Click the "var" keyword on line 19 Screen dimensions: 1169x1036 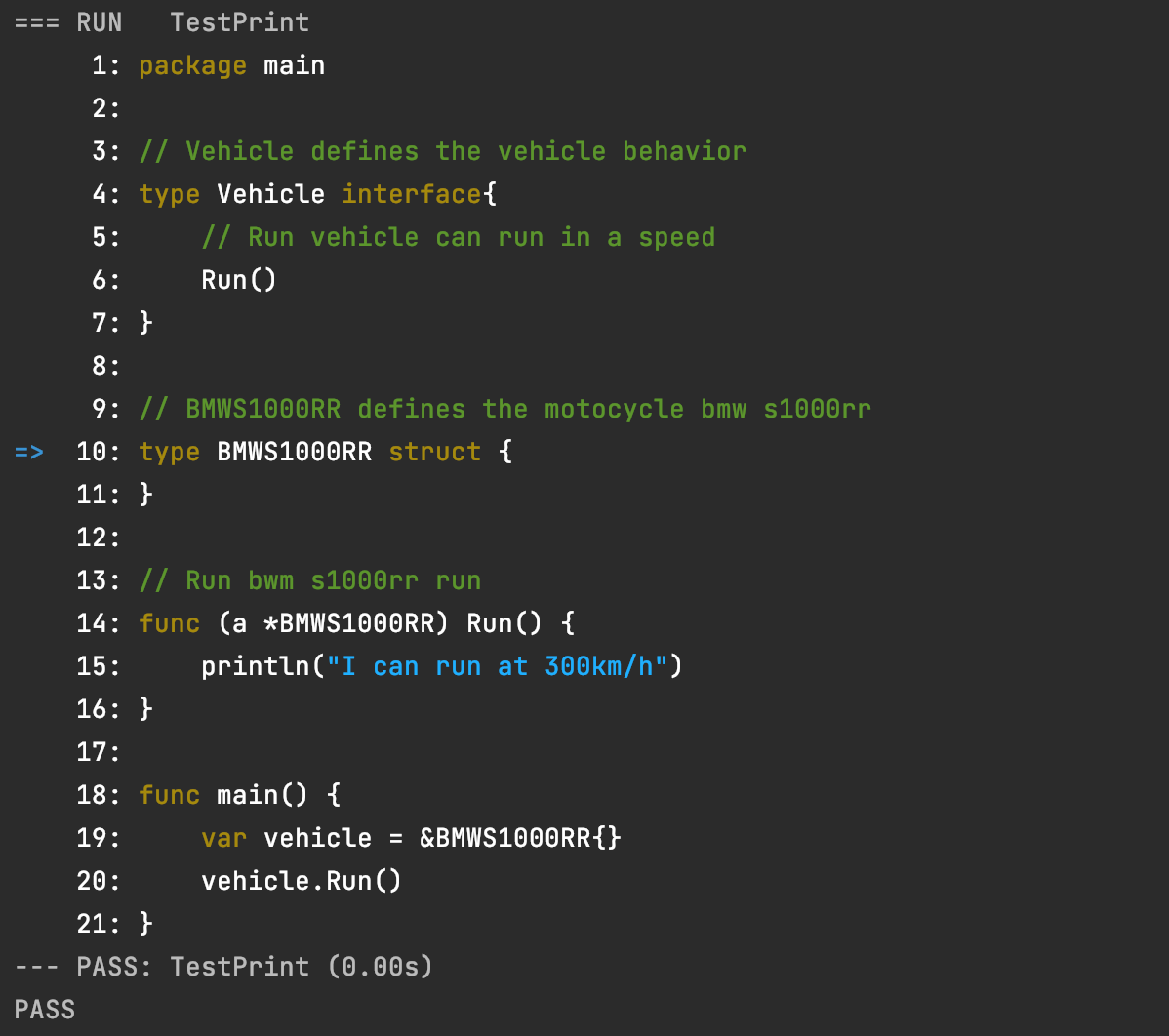[223, 839]
